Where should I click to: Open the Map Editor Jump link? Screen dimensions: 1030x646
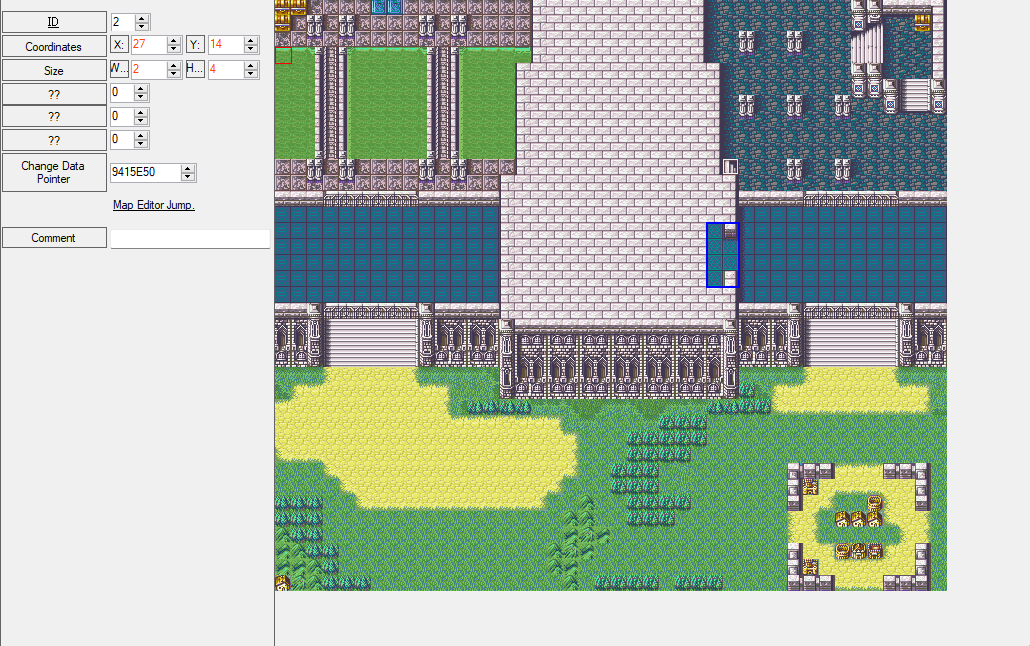point(154,205)
